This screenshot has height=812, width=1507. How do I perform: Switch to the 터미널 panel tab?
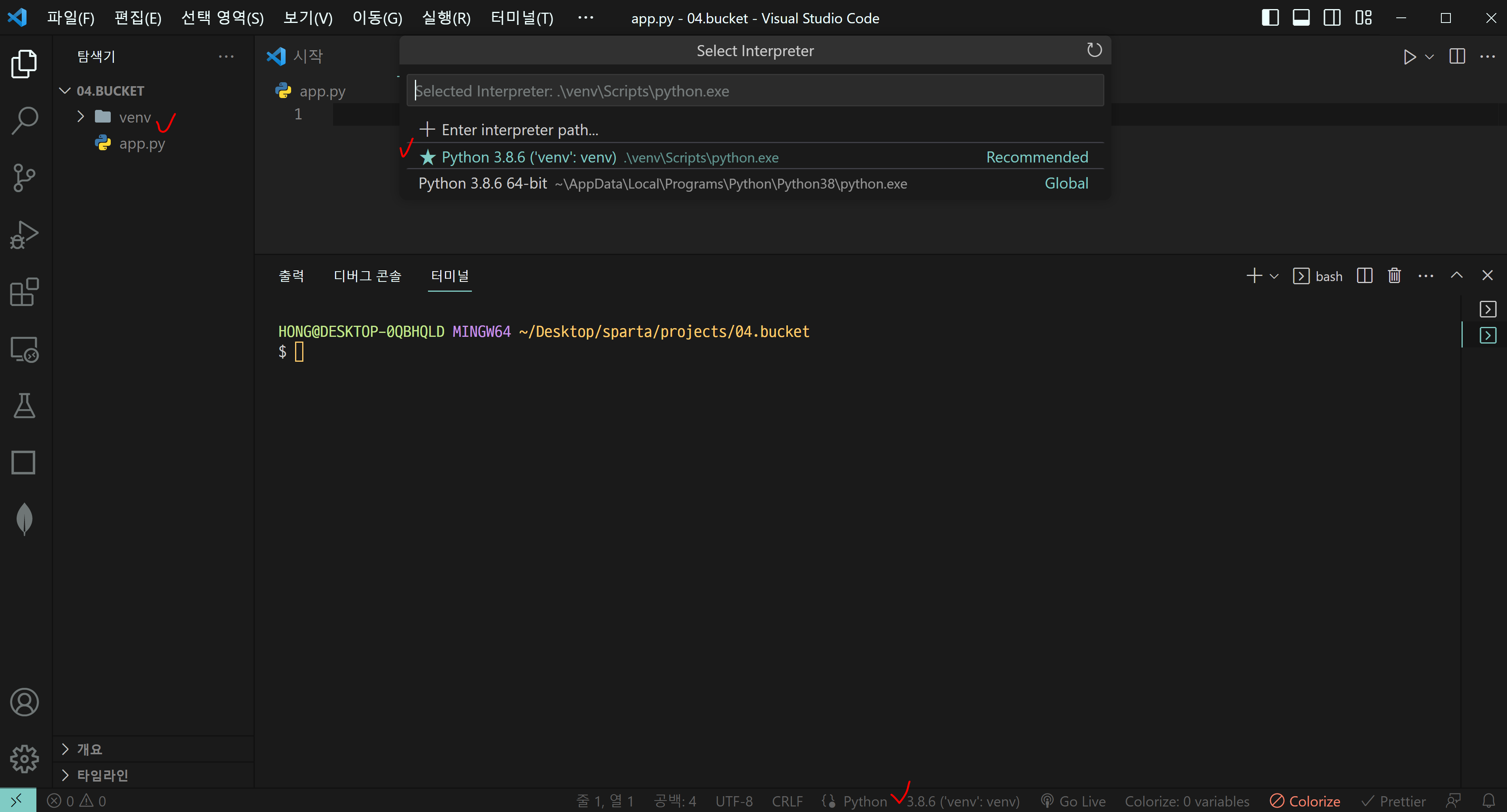[449, 276]
